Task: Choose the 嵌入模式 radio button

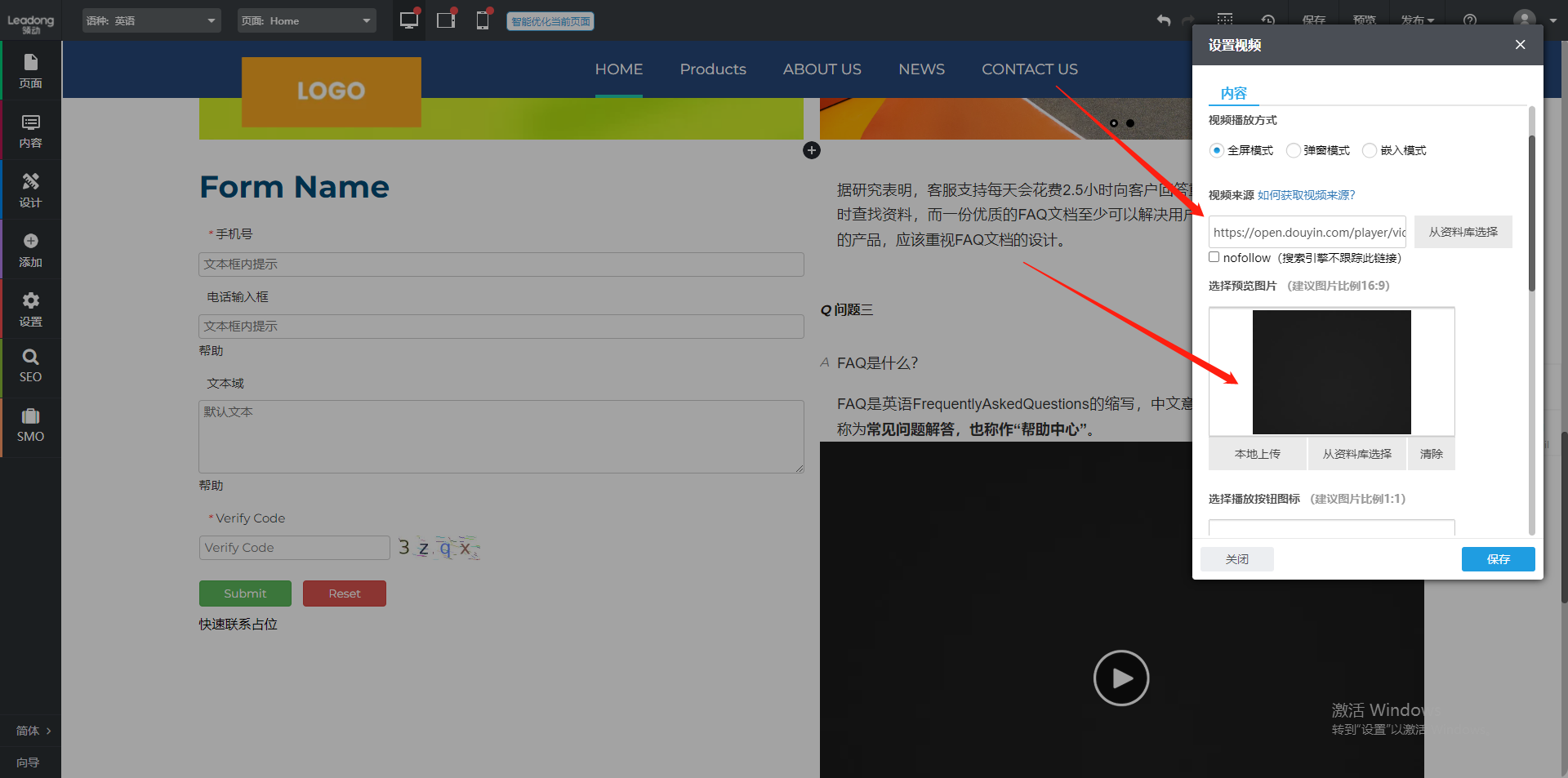Action: [x=1370, y=150]
